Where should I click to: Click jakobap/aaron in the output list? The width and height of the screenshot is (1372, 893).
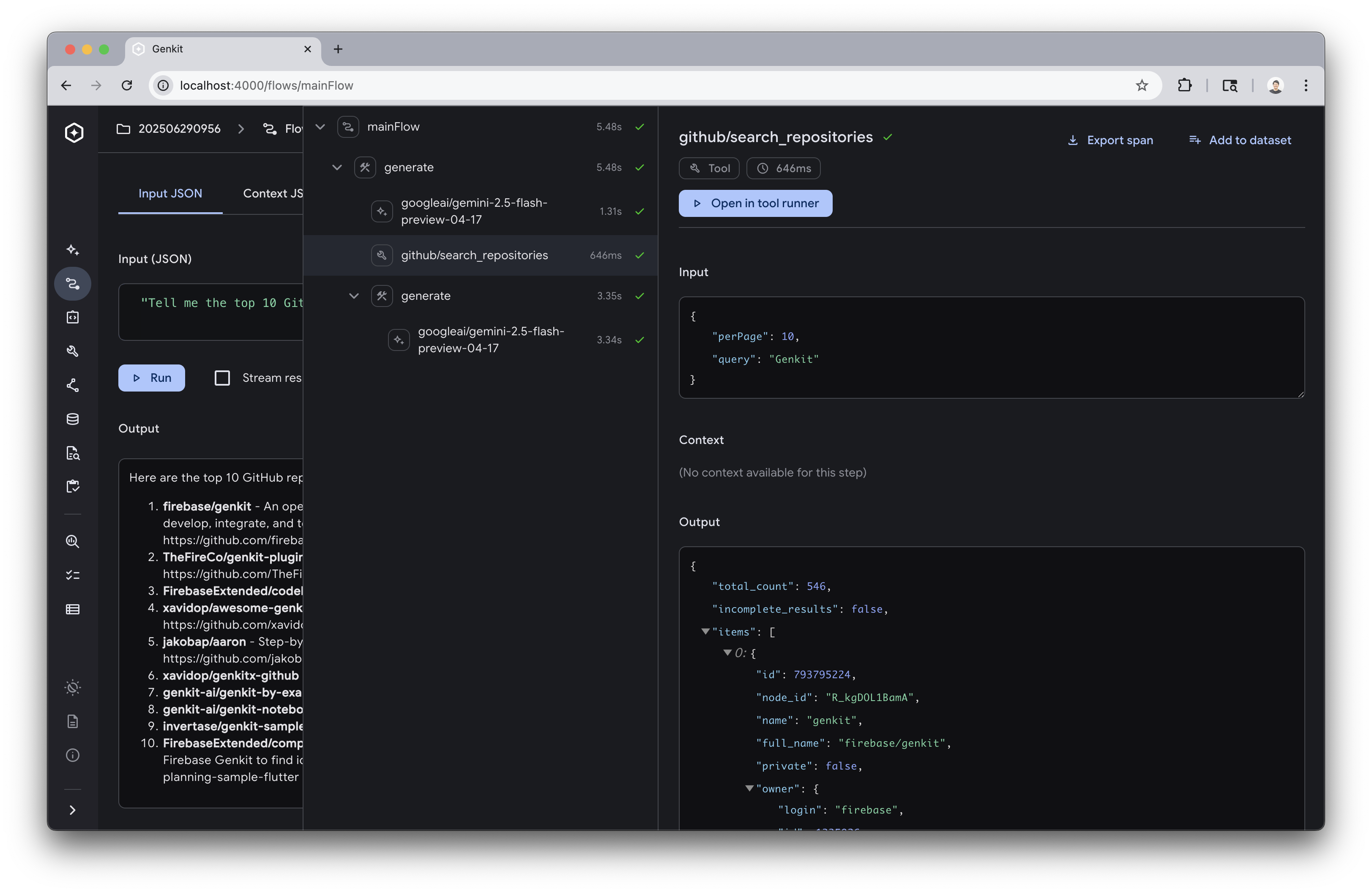point(204,642)
